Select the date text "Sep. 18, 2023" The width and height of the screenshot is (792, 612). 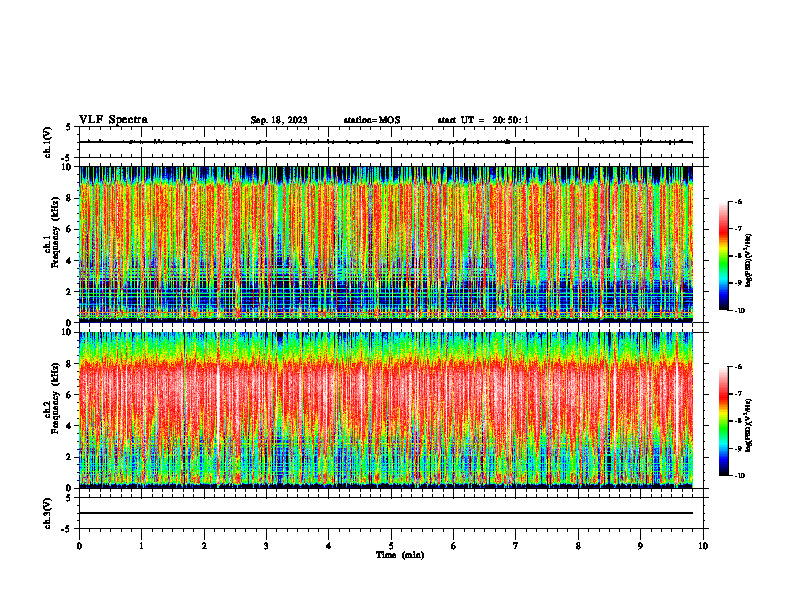coord(279,120)
